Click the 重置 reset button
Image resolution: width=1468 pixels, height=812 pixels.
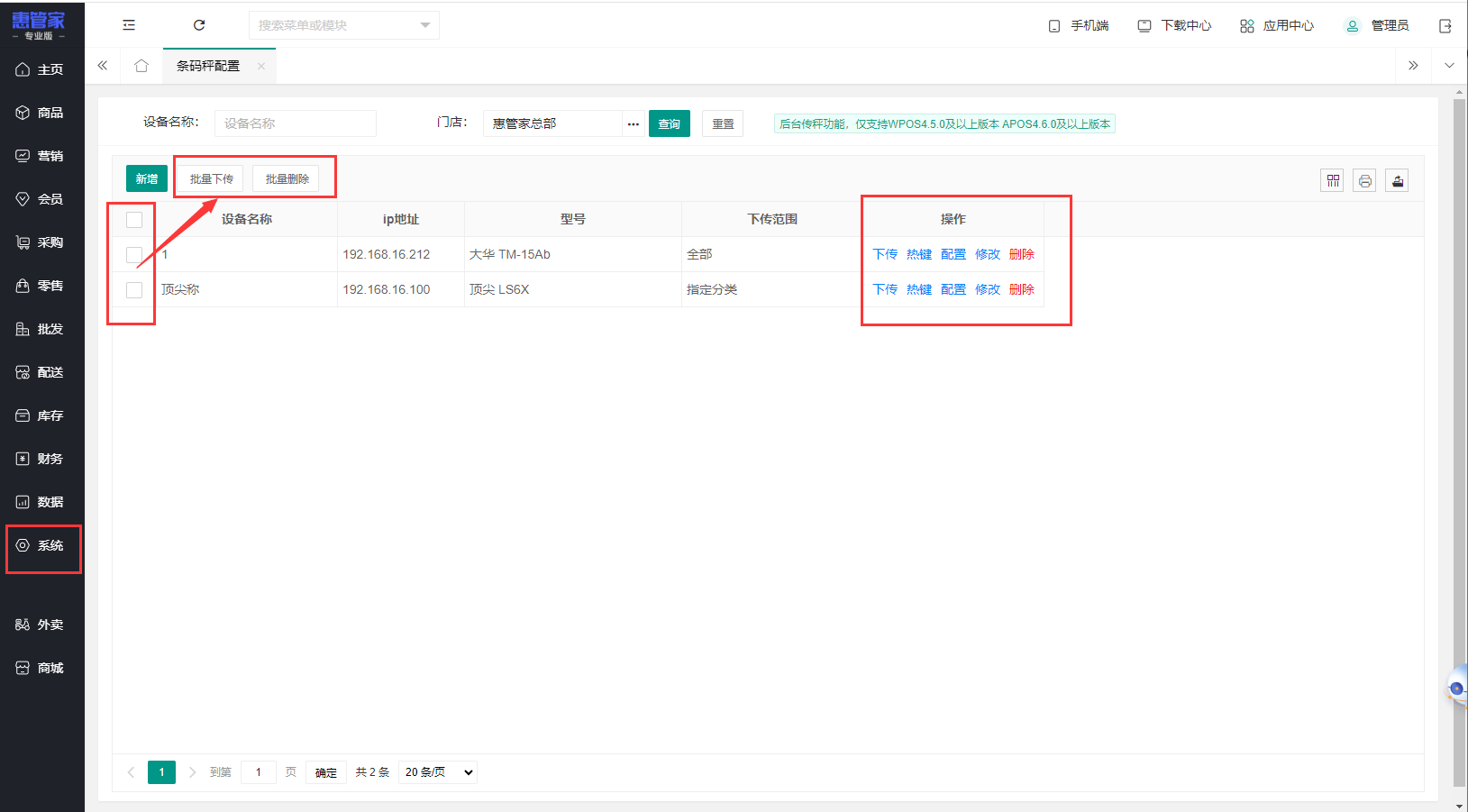click(x=723, y=123)
